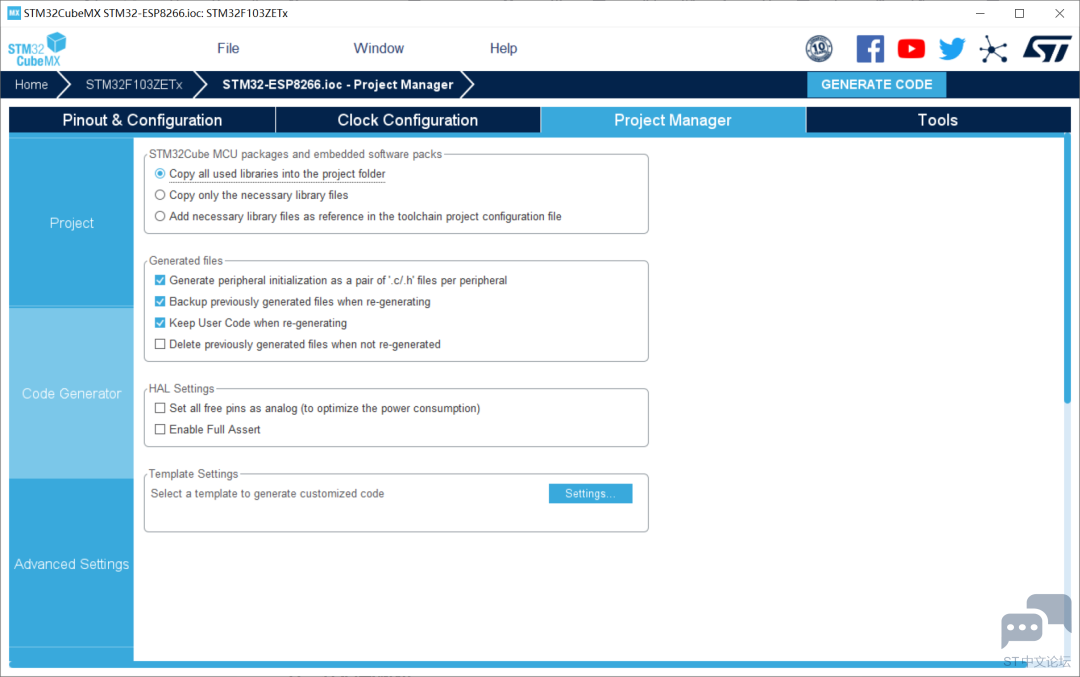Open the Advanced Settings side section
The image size is (1080, 677).
click(x=72, y=564)
